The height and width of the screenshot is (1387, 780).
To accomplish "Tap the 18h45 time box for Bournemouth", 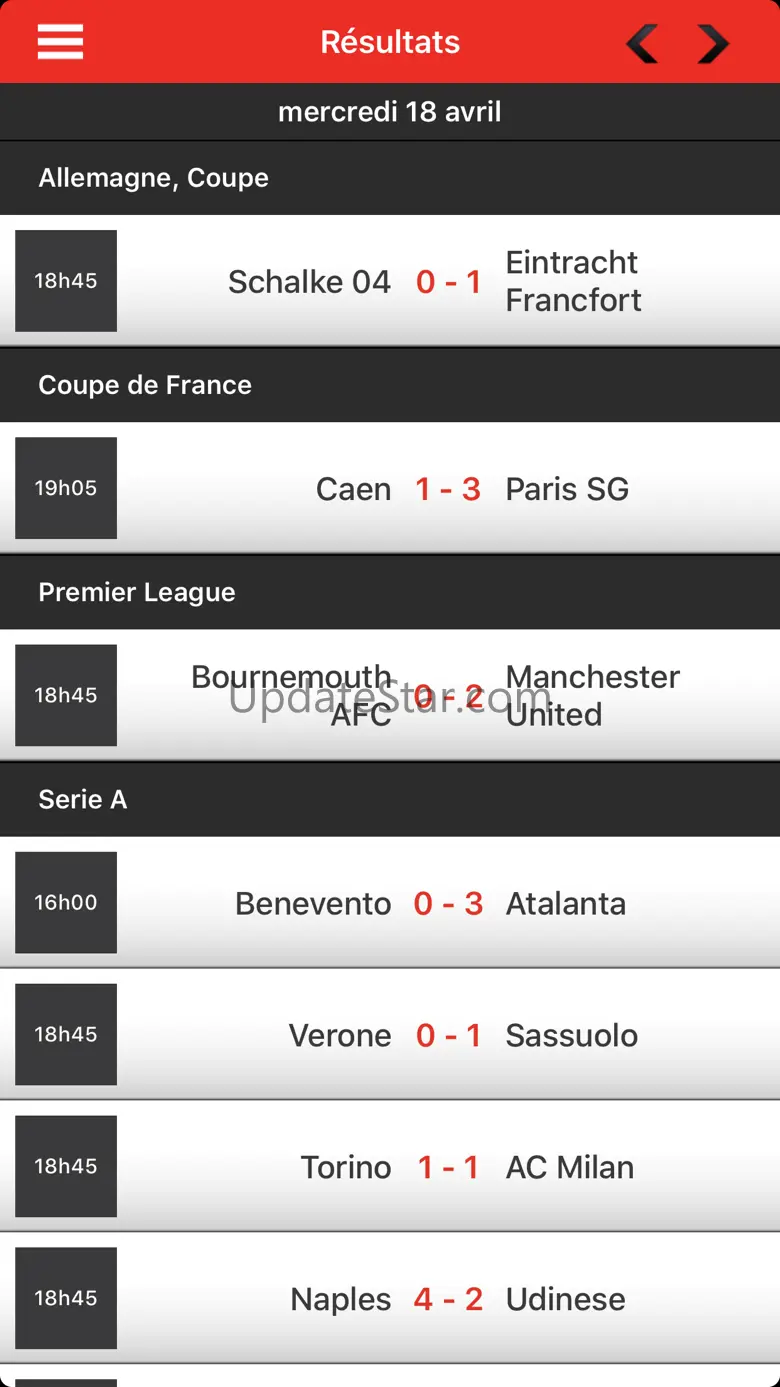I will tap(66, 695).
